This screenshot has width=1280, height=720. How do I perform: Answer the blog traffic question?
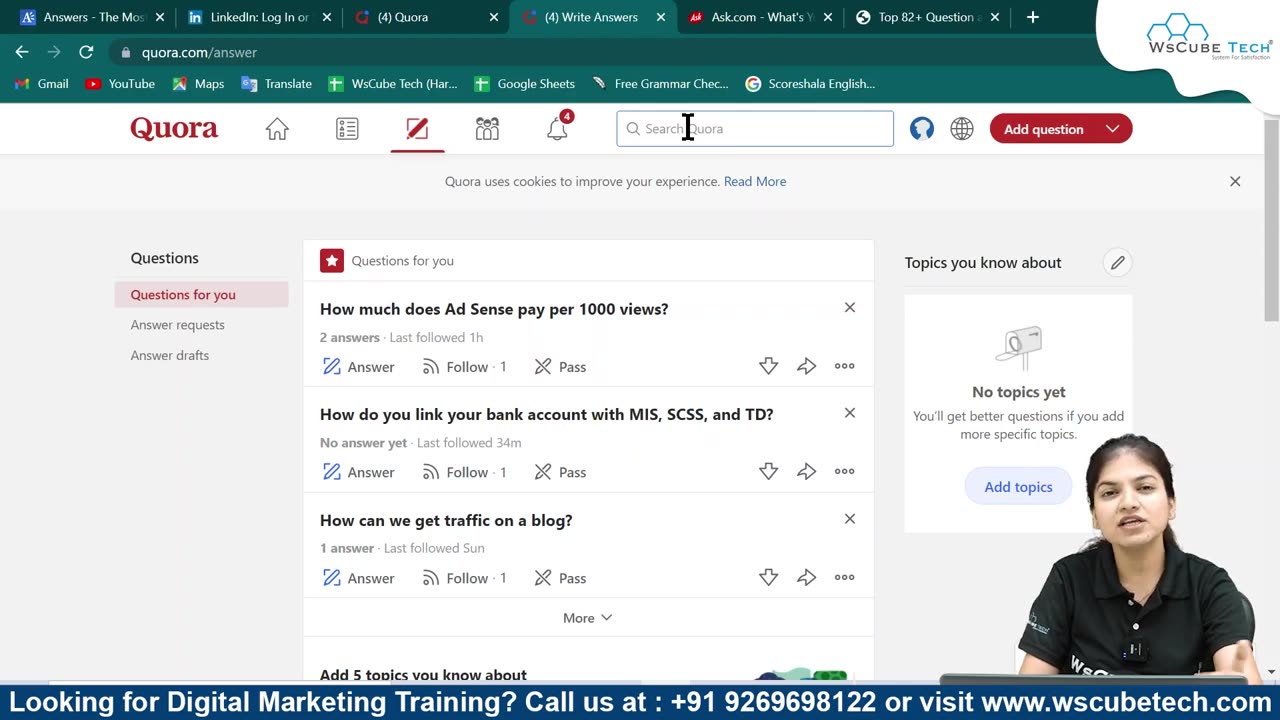(x=358, y=578)
